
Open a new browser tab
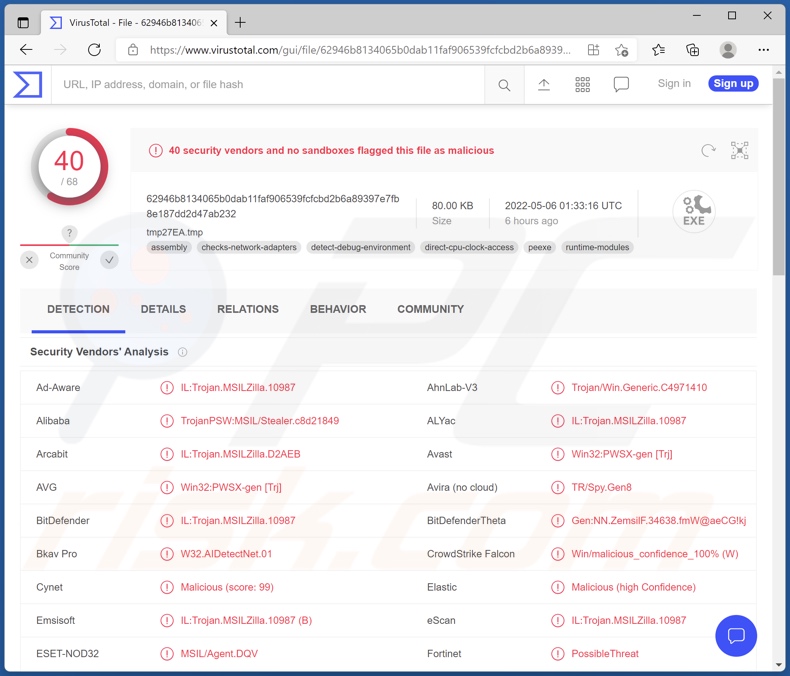240,22
